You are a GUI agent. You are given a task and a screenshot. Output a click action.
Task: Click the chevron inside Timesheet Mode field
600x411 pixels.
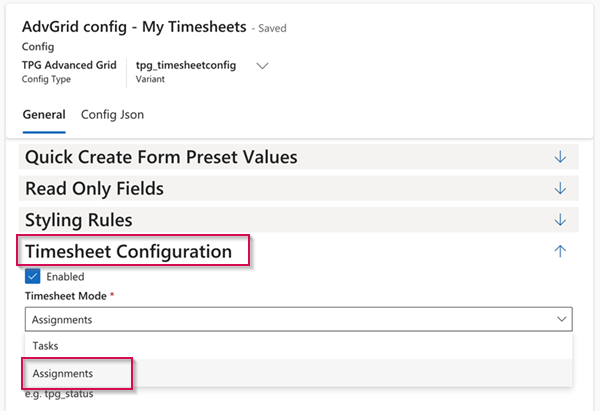tap(559, 319)
